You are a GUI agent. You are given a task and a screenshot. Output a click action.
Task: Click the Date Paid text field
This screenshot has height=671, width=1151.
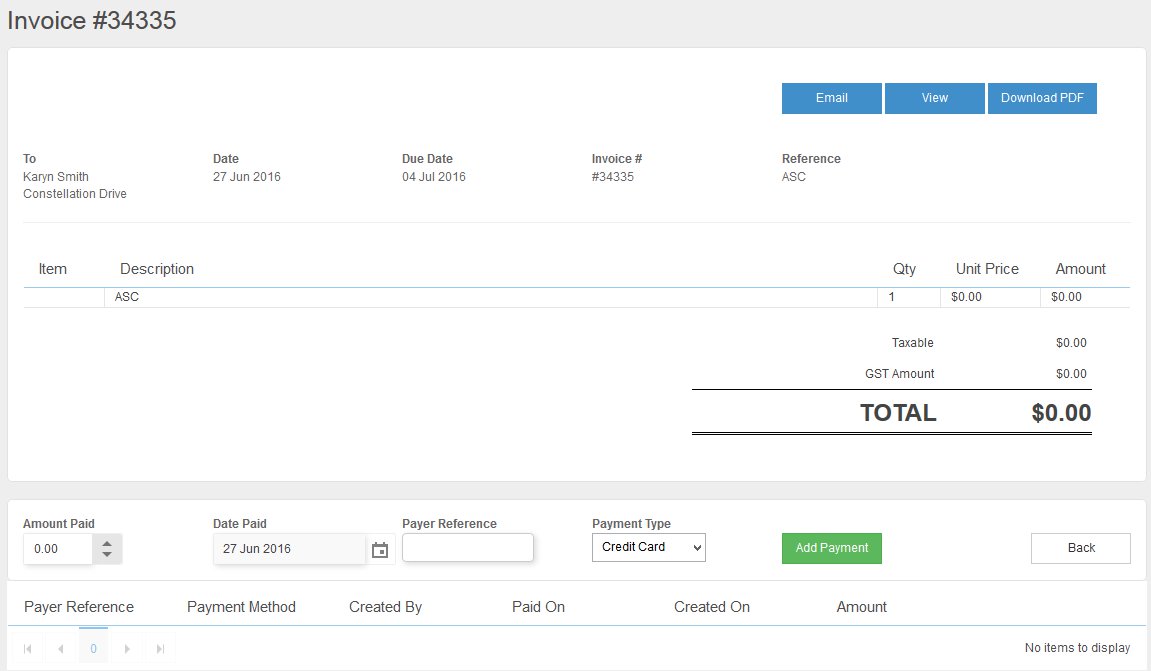(x=285, y=547)
